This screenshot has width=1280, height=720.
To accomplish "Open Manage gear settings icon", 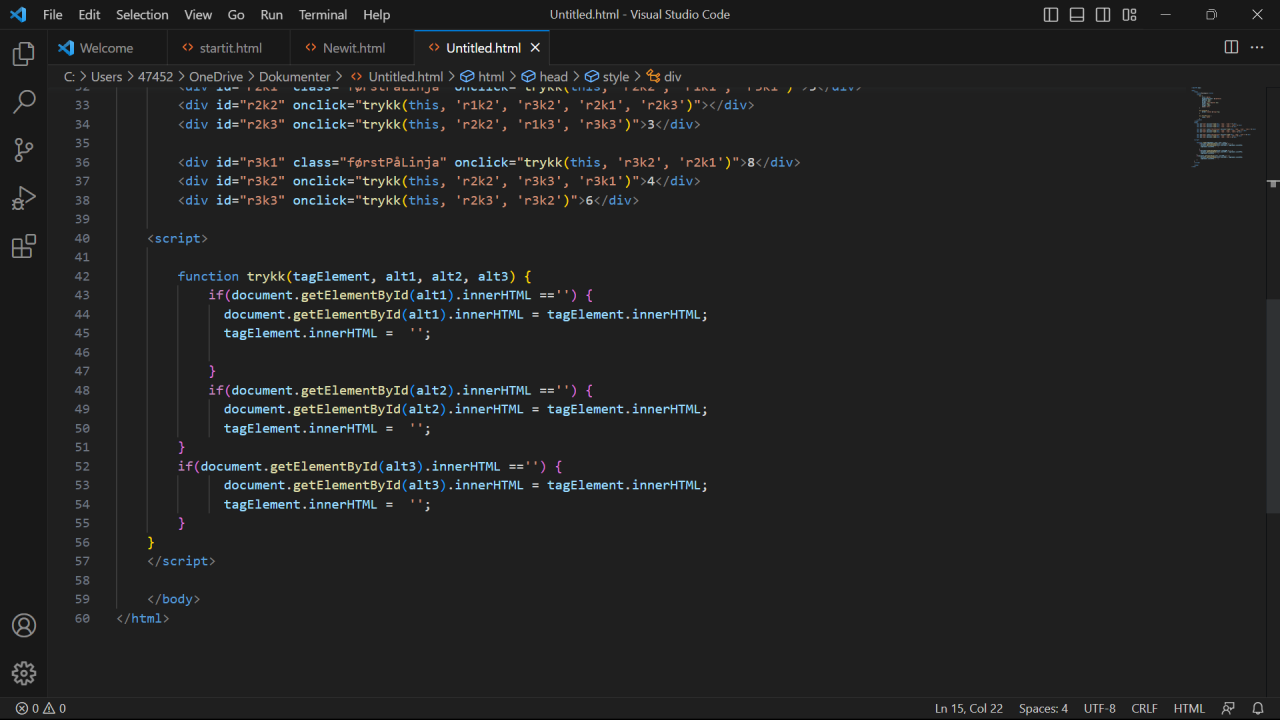I will 24,673.
